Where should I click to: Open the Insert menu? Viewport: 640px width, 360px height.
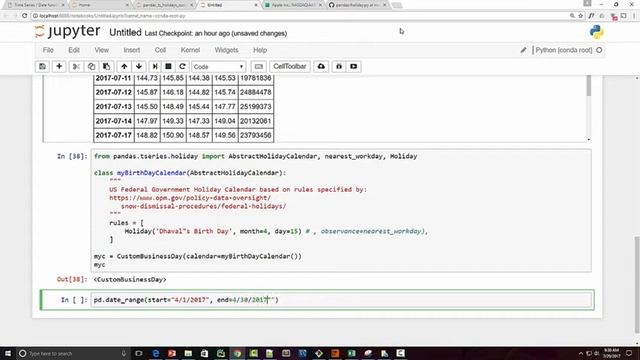tap(132, 50)
